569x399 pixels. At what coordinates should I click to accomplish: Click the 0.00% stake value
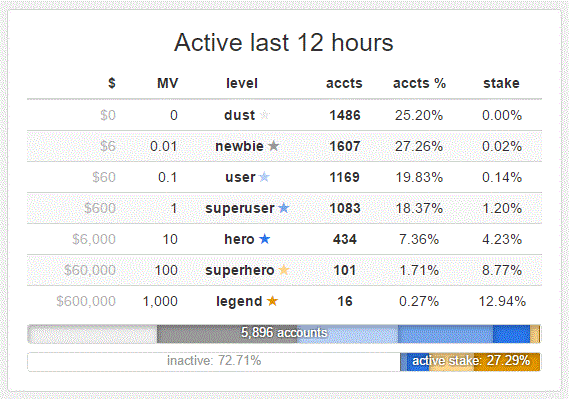502,115
